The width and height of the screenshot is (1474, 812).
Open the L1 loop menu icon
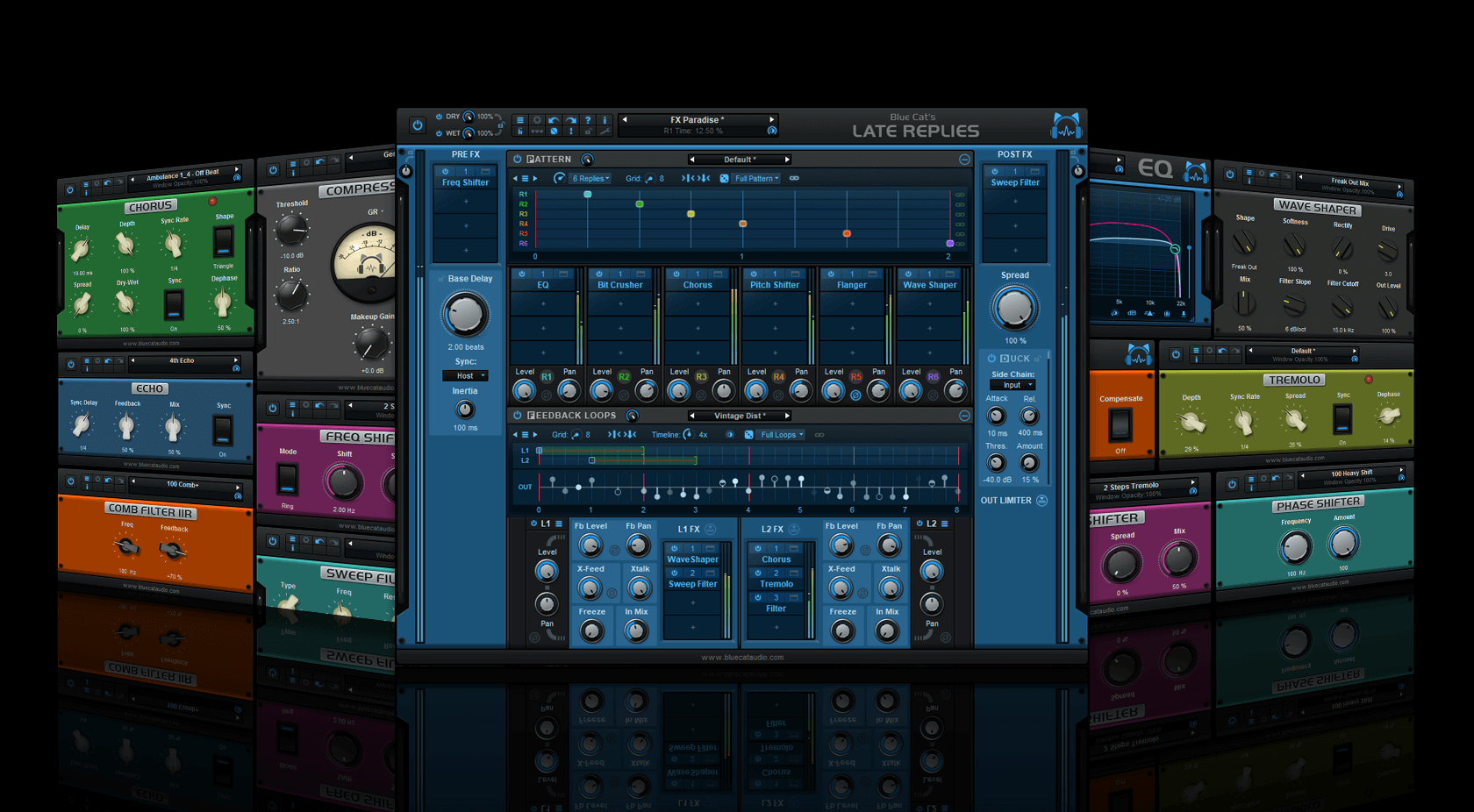click(x=559, y=524)
